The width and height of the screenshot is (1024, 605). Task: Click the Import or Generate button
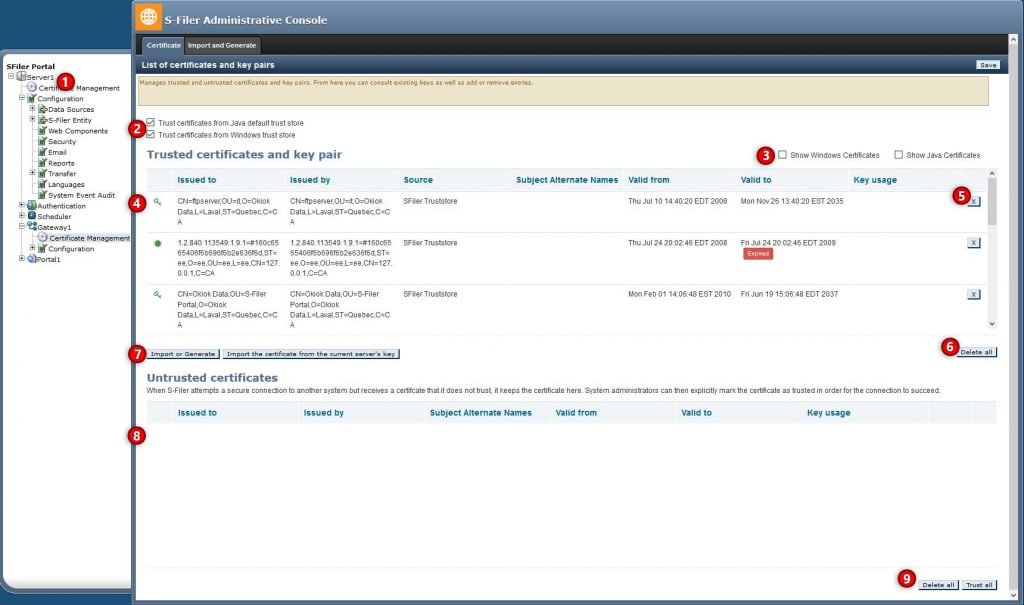pos(183,353)
